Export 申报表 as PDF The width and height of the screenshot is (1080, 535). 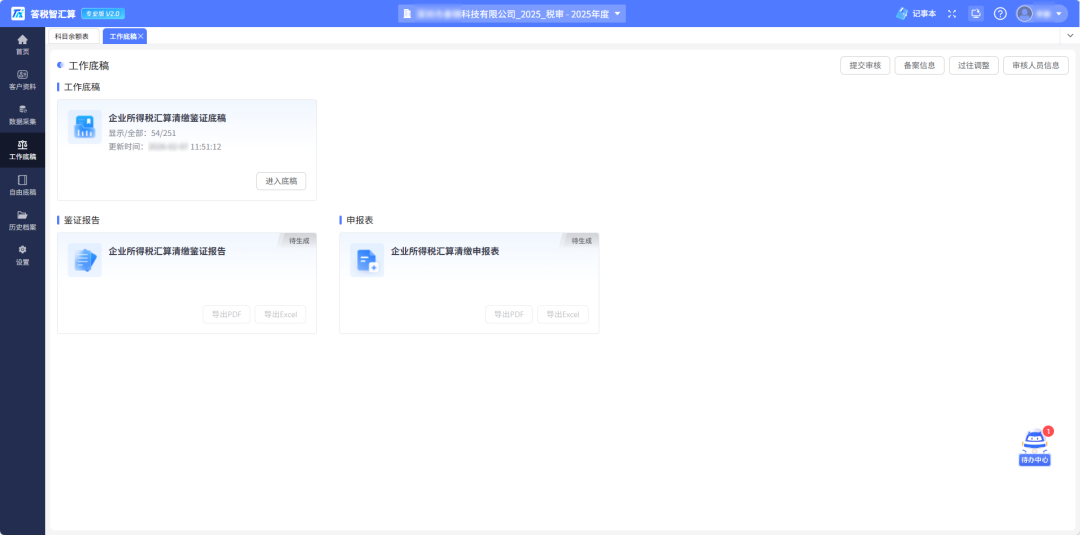pyautogui.click(x=509, y=315)
